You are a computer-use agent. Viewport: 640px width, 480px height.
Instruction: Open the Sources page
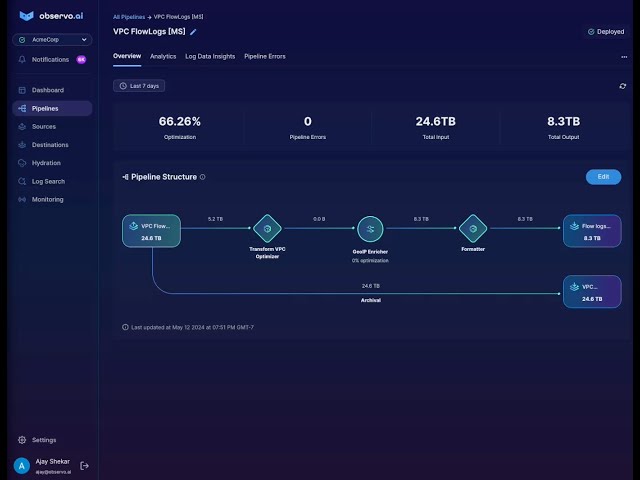click(52, 127)
